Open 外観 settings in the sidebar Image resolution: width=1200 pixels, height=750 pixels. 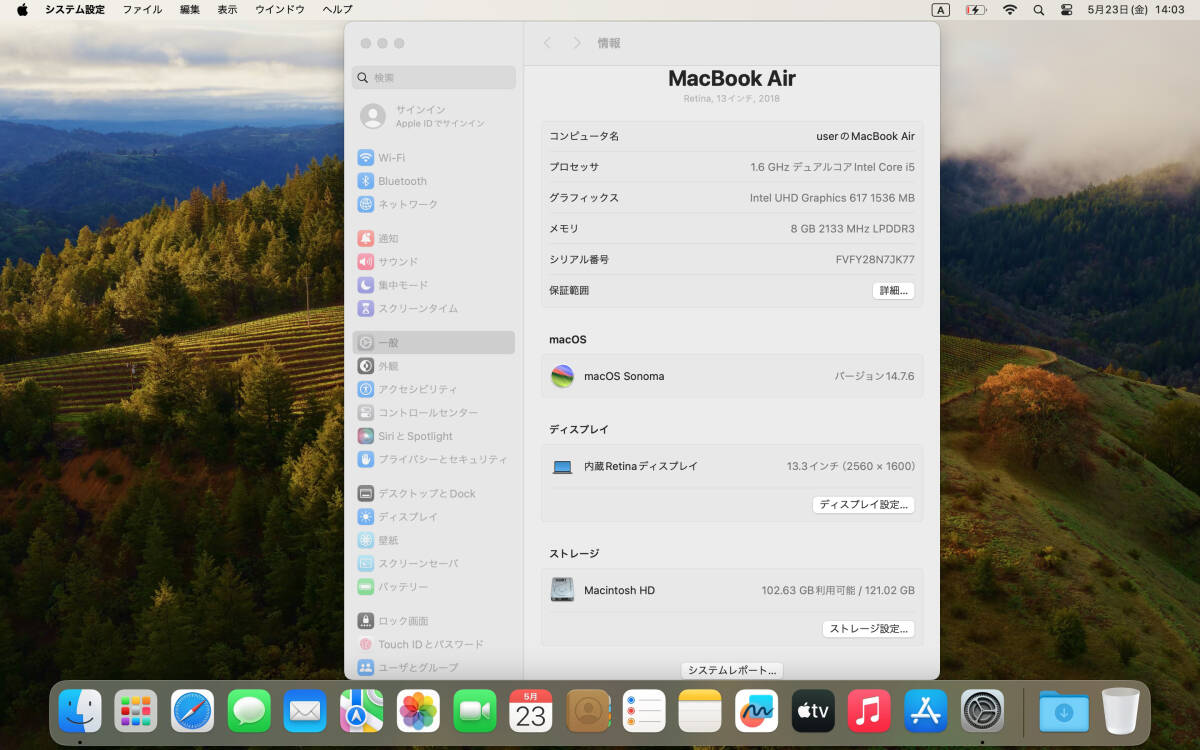[x=433, y=366]
